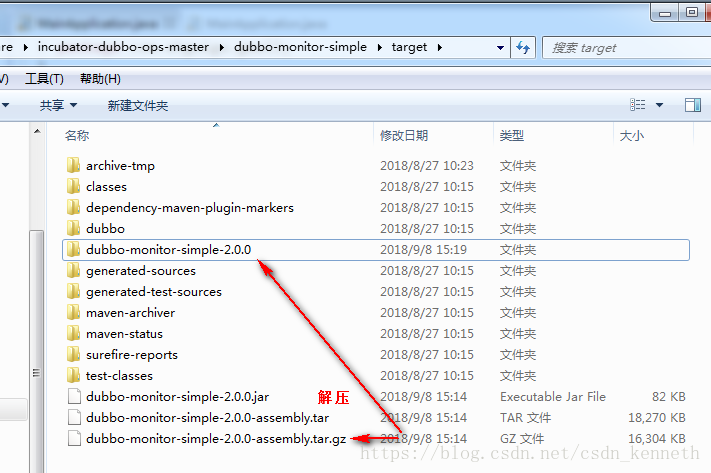Select file name dubbo-monitor-simple-2.0.0-assembly.tar

[x=207, y=418]
